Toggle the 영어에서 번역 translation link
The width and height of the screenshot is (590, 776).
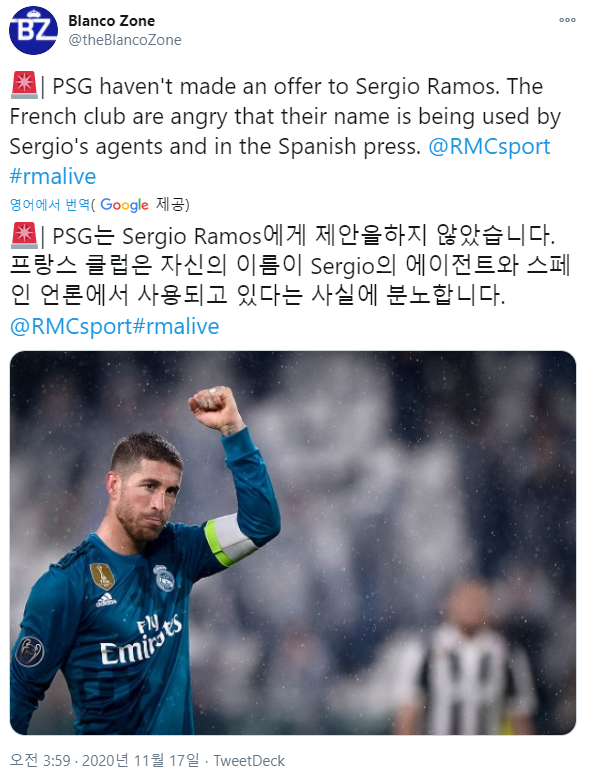(x=50, y=204)
